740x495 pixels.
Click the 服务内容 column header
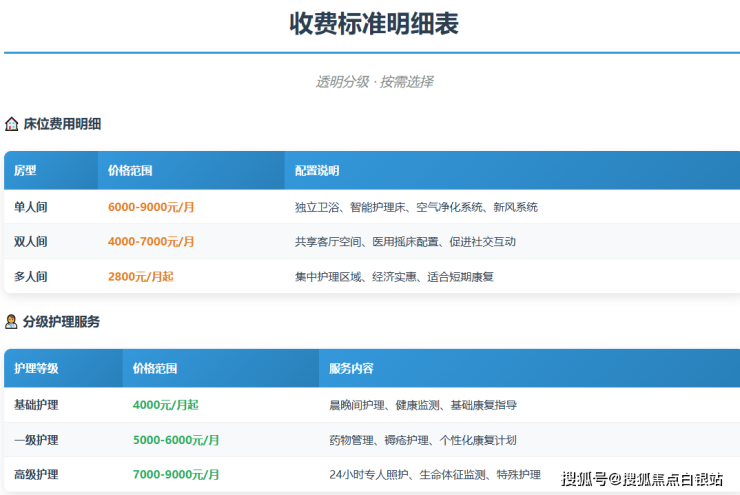351,368
